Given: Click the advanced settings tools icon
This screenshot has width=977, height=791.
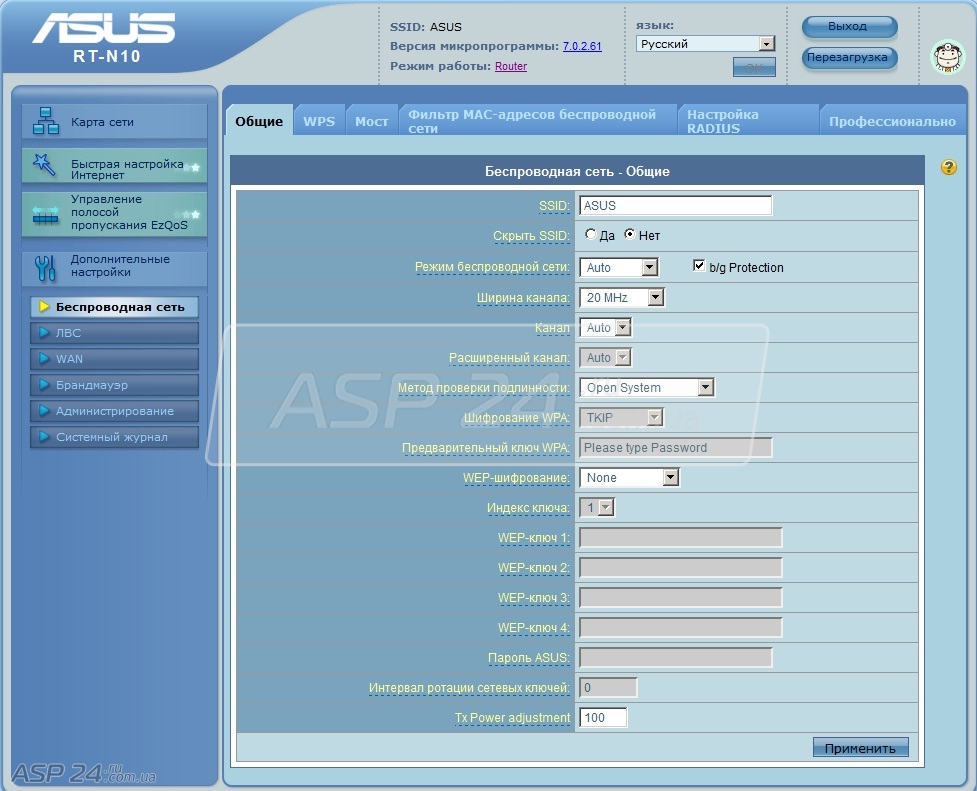Looking at the screenshot, I should [x=46, y=266].
